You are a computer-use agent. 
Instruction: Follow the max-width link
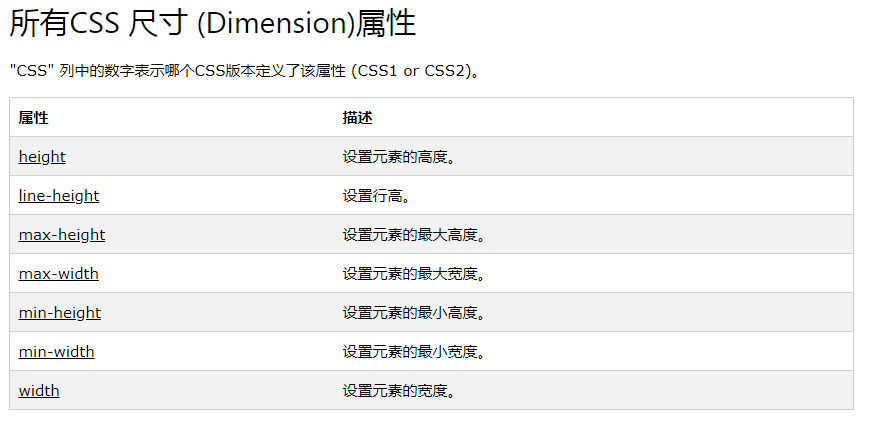pyautogui.click(x=59, y=274)
